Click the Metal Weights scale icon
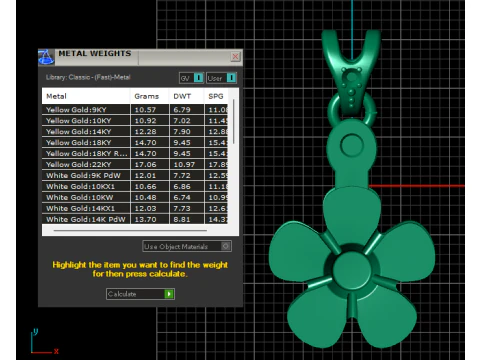 [46, 57]
